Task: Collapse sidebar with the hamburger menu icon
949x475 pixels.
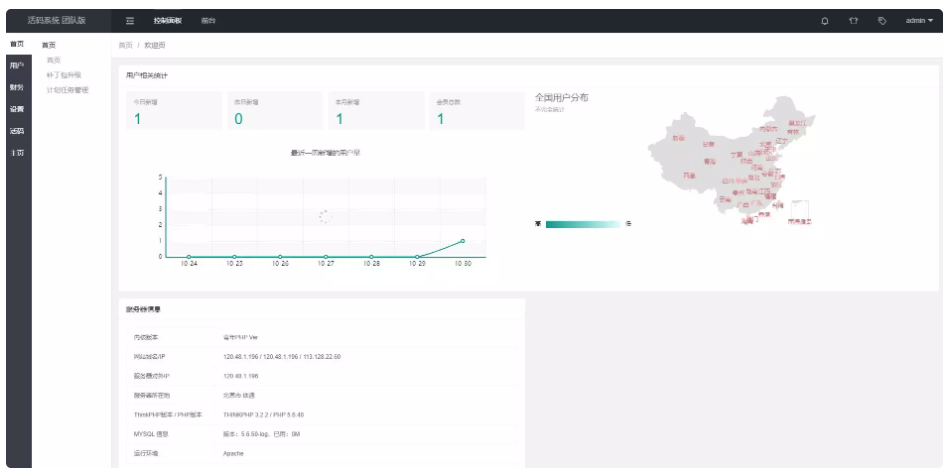Action: click(130, 21)
